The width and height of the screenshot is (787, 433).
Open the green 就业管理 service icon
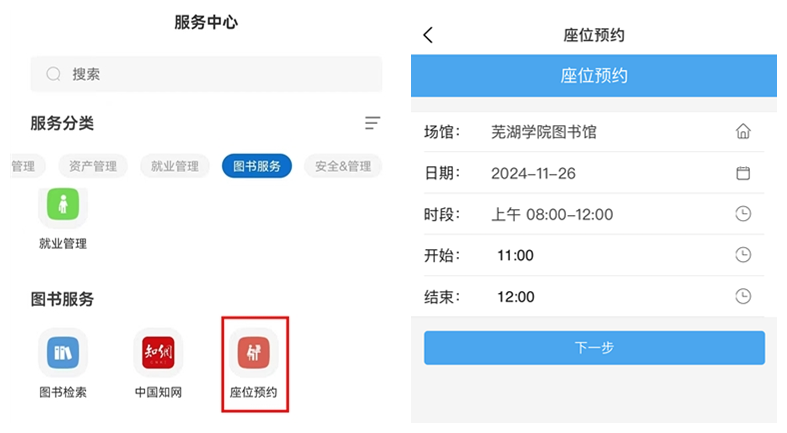tap(62, 204)
